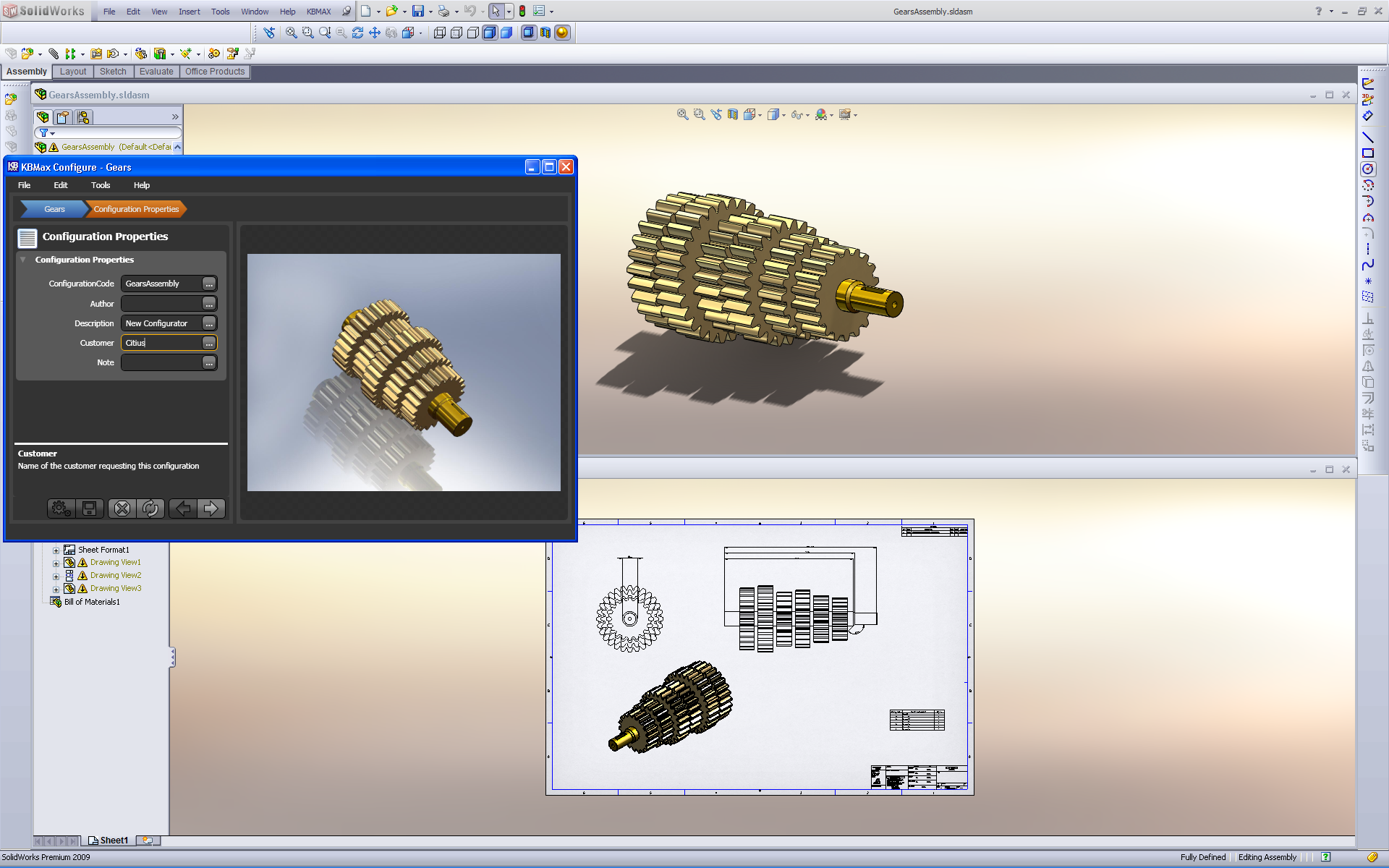Select the Assembly tab in SolidWorks
The height and width of the screenshot is (868, 1389).
(25, 71)
